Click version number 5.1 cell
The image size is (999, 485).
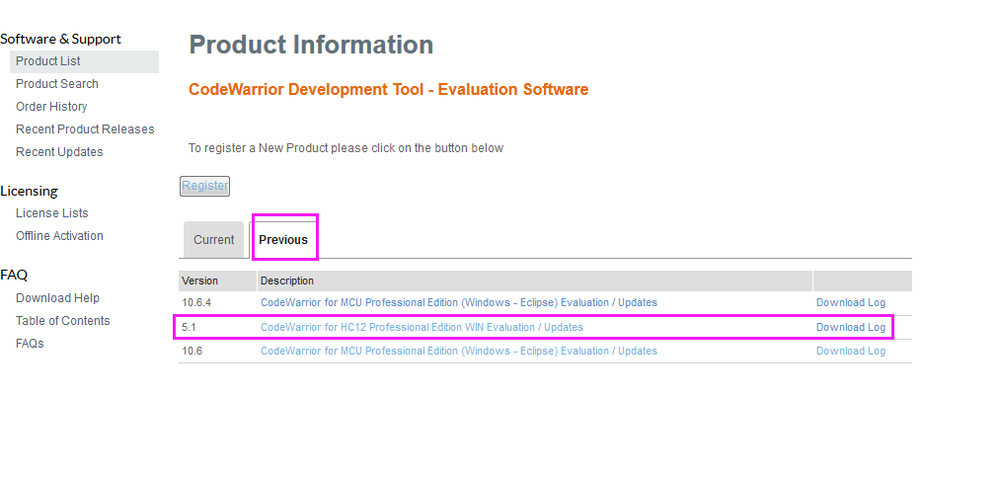coord(188,328)
